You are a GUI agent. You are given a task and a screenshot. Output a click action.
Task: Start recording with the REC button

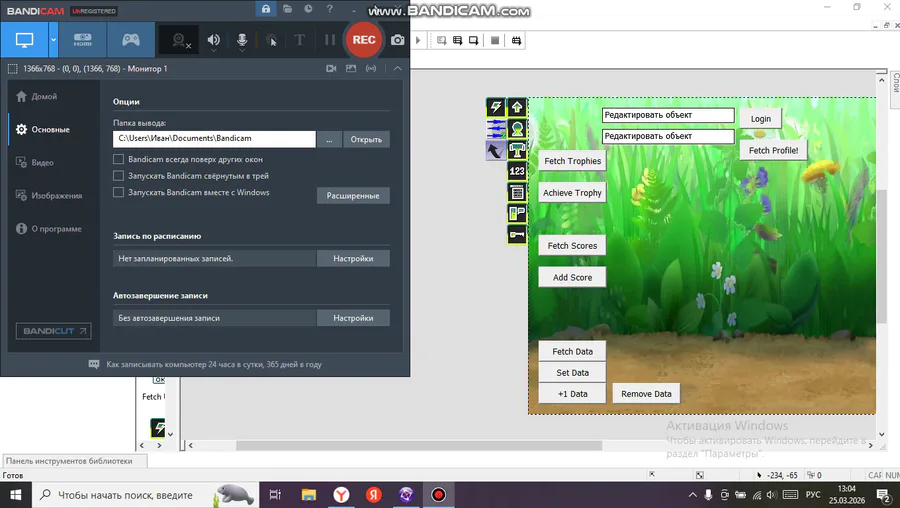(364, 40)
